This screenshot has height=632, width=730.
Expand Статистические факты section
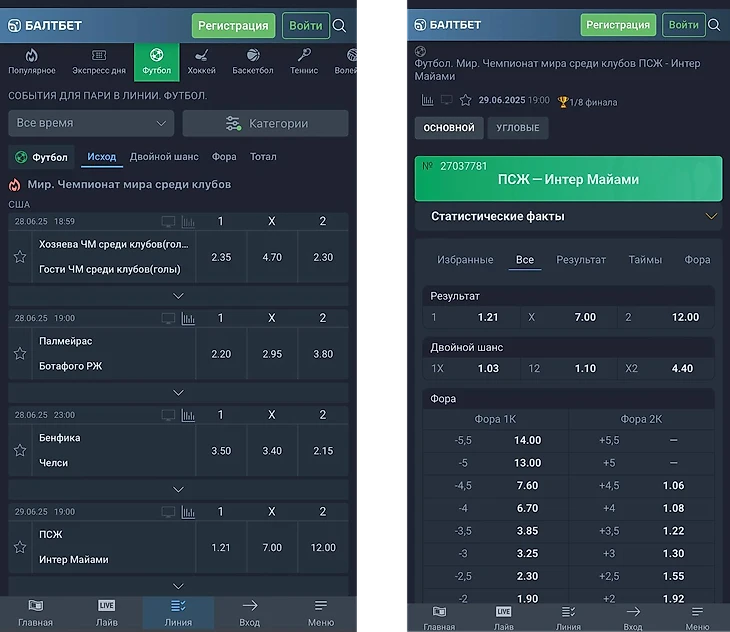(568, 216)
